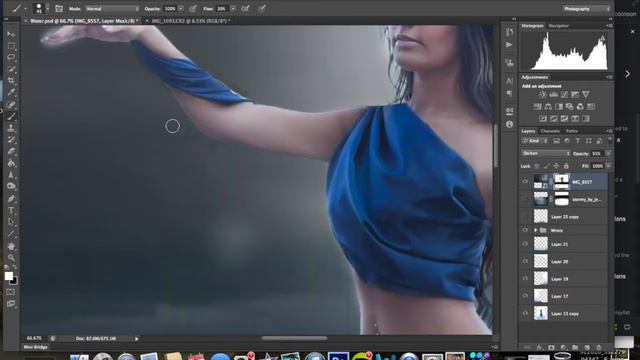Open the layer Fill slider arrow
This screenshot has height=360, width=640.
[608, 166]
